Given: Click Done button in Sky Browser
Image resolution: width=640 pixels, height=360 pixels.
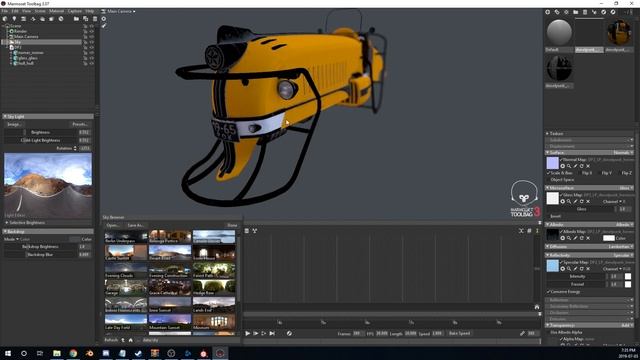Looking at the screenshot, I should click(232, 225).
